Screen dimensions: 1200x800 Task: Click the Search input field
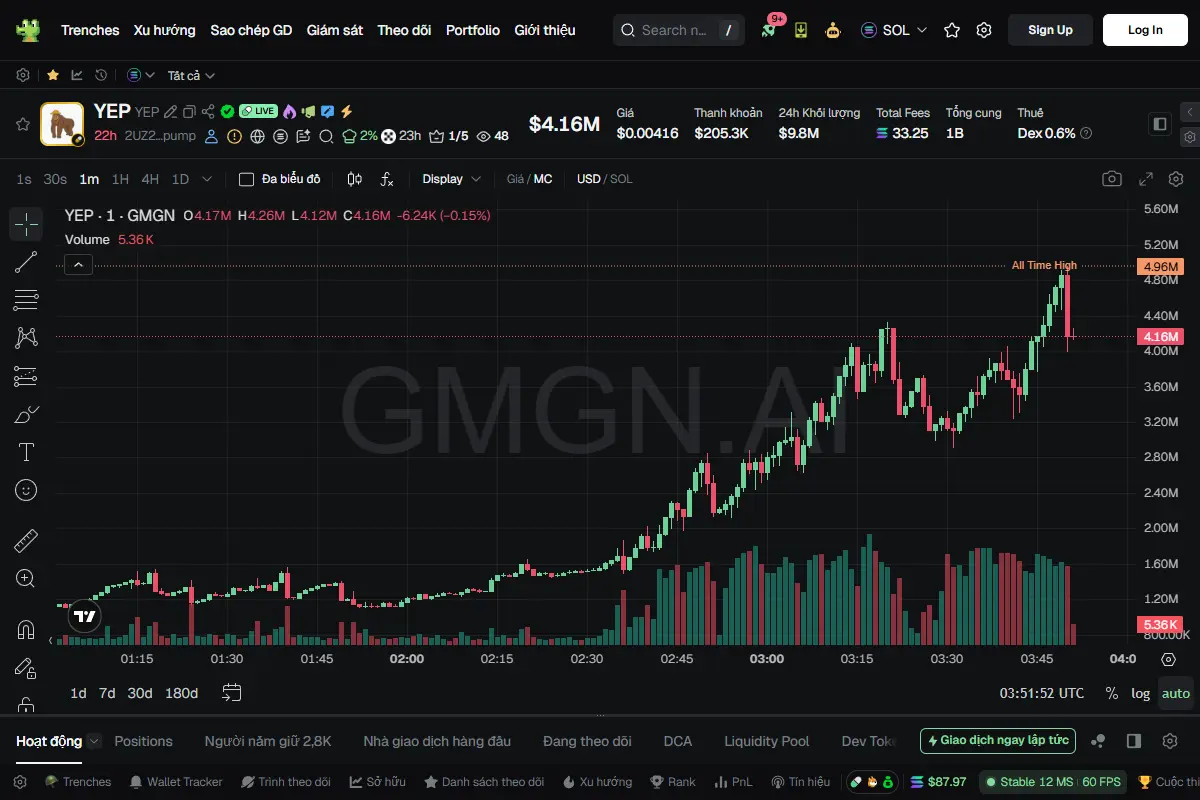pyautogui.click(x=679, y=30)
